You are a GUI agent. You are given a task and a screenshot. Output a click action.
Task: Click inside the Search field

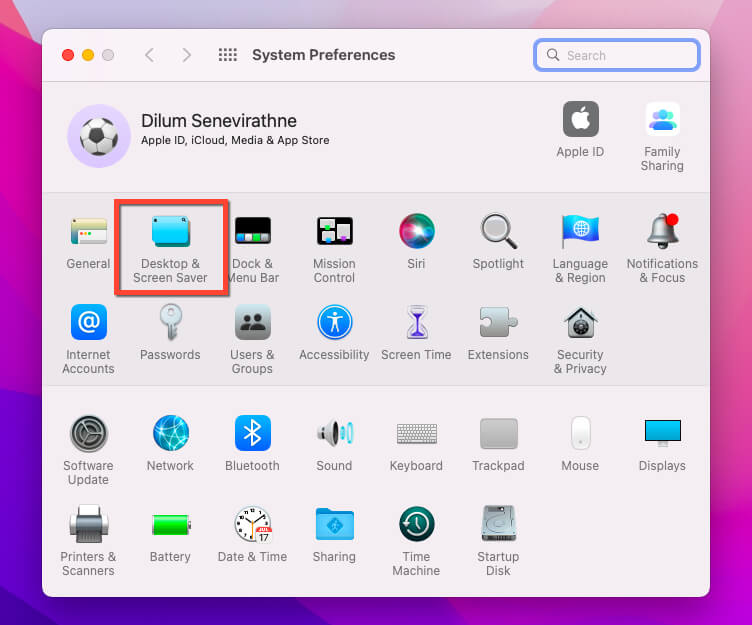[x=617, y=55]
